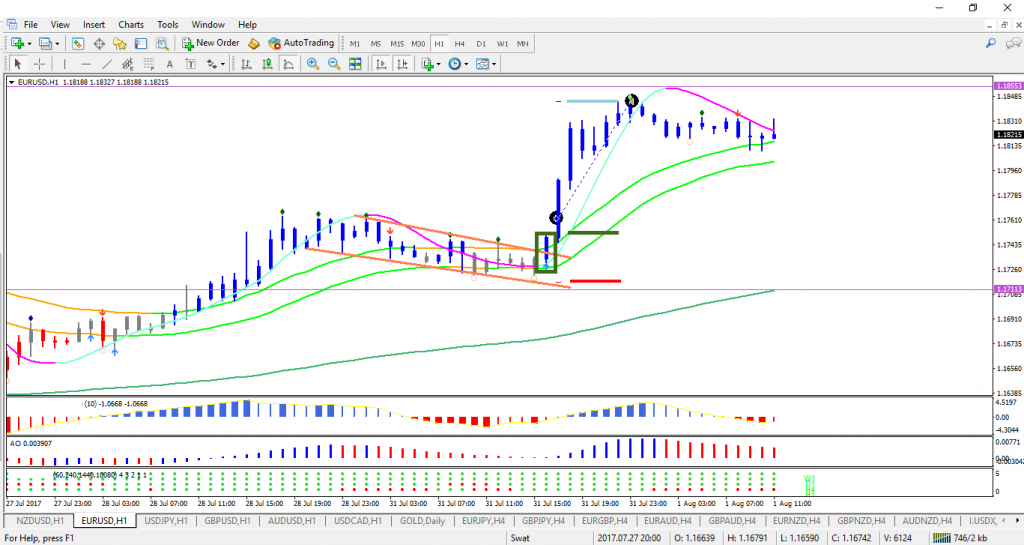Open the chat bubbles icon
Screen dimensions: 1024x545
coord(1014,43)
